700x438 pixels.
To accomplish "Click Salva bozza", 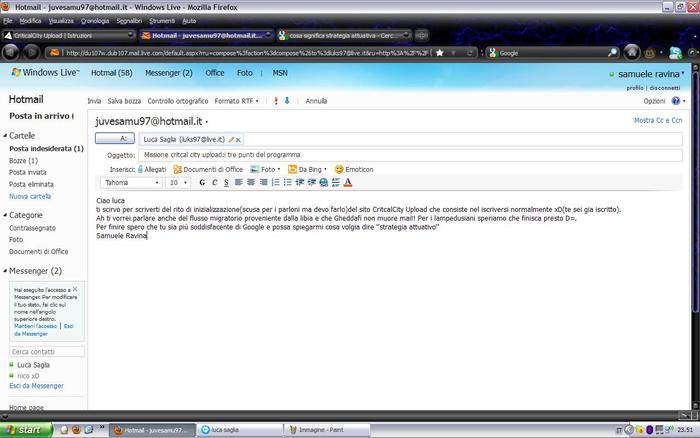I will [124, 101].
